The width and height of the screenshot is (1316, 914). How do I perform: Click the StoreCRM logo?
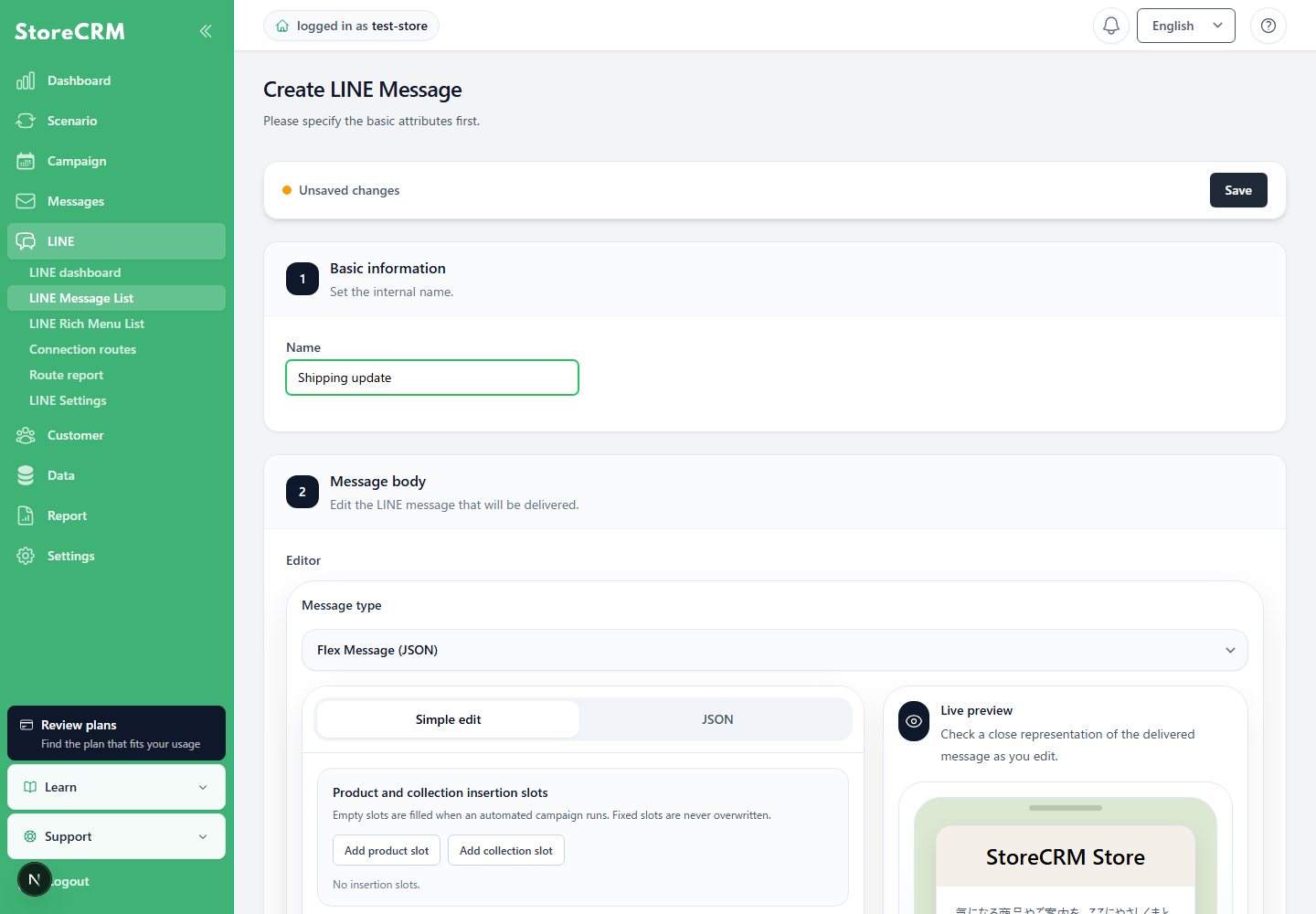(x=69, y=31)
